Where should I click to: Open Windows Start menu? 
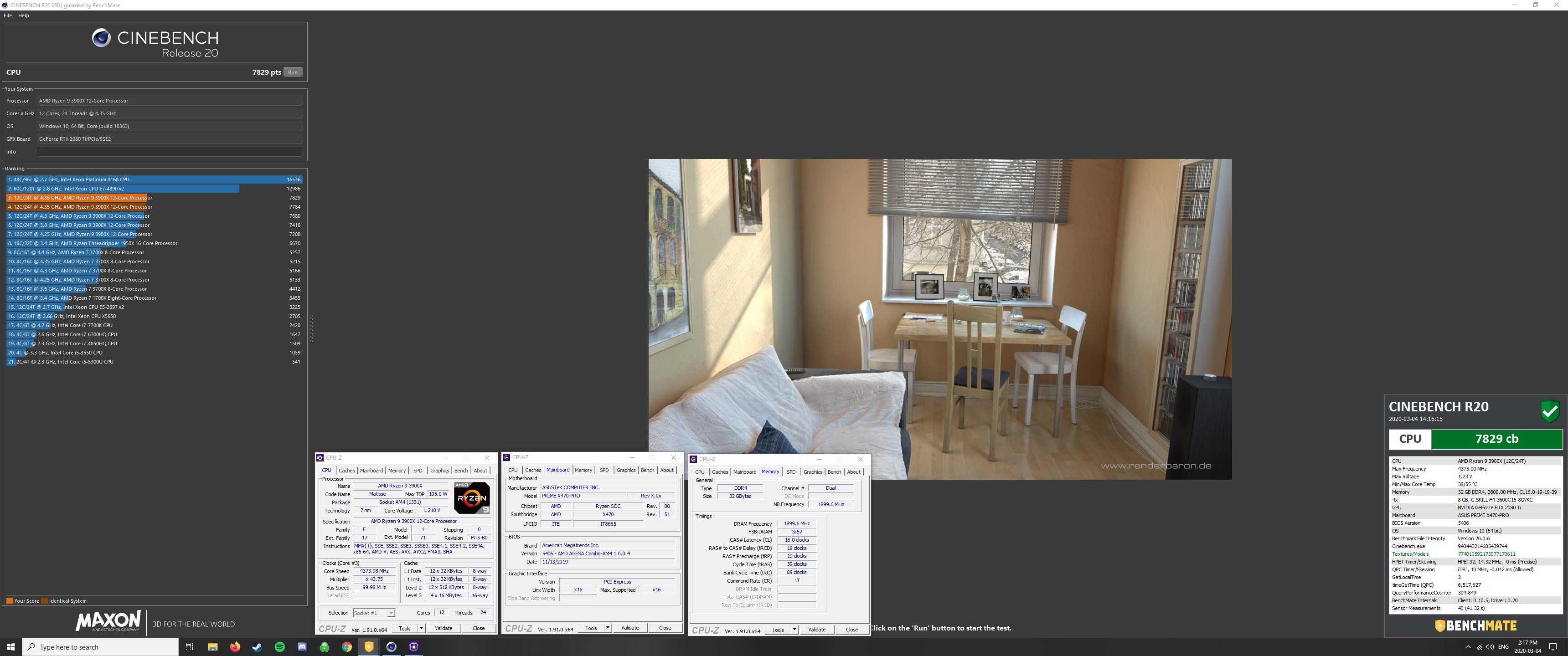tap(10, 647)
